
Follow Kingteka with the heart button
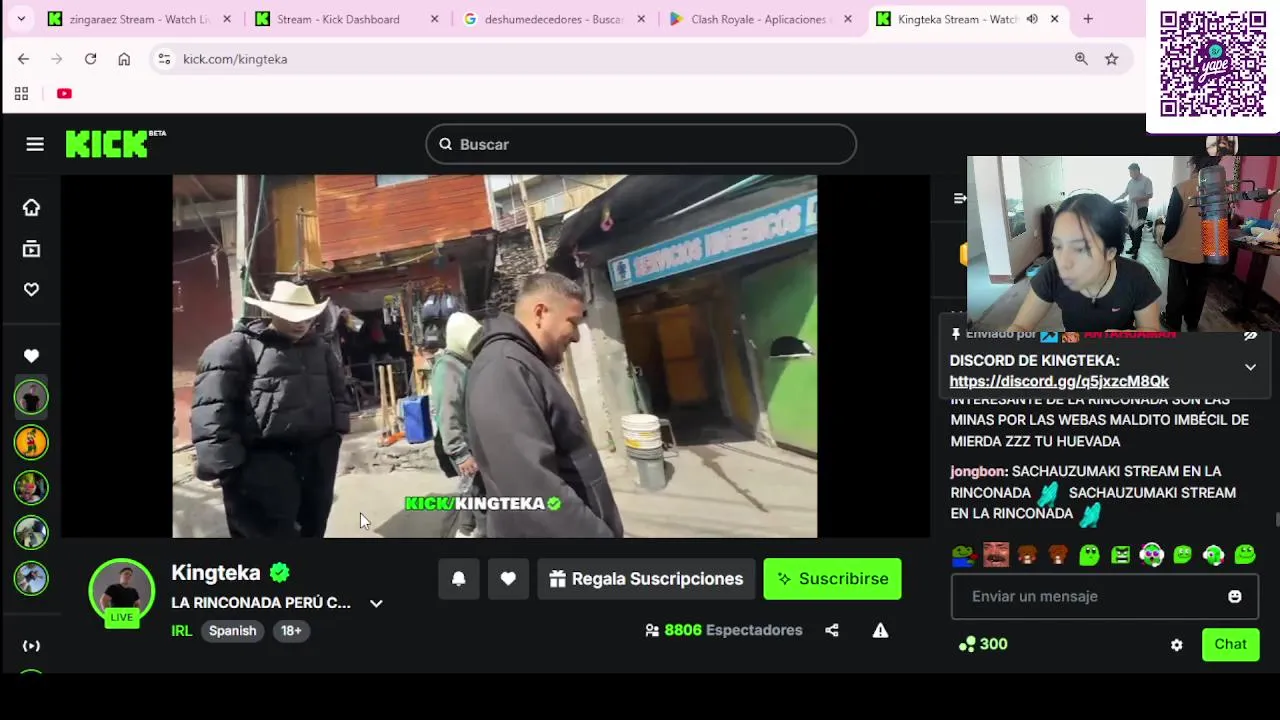508,579
